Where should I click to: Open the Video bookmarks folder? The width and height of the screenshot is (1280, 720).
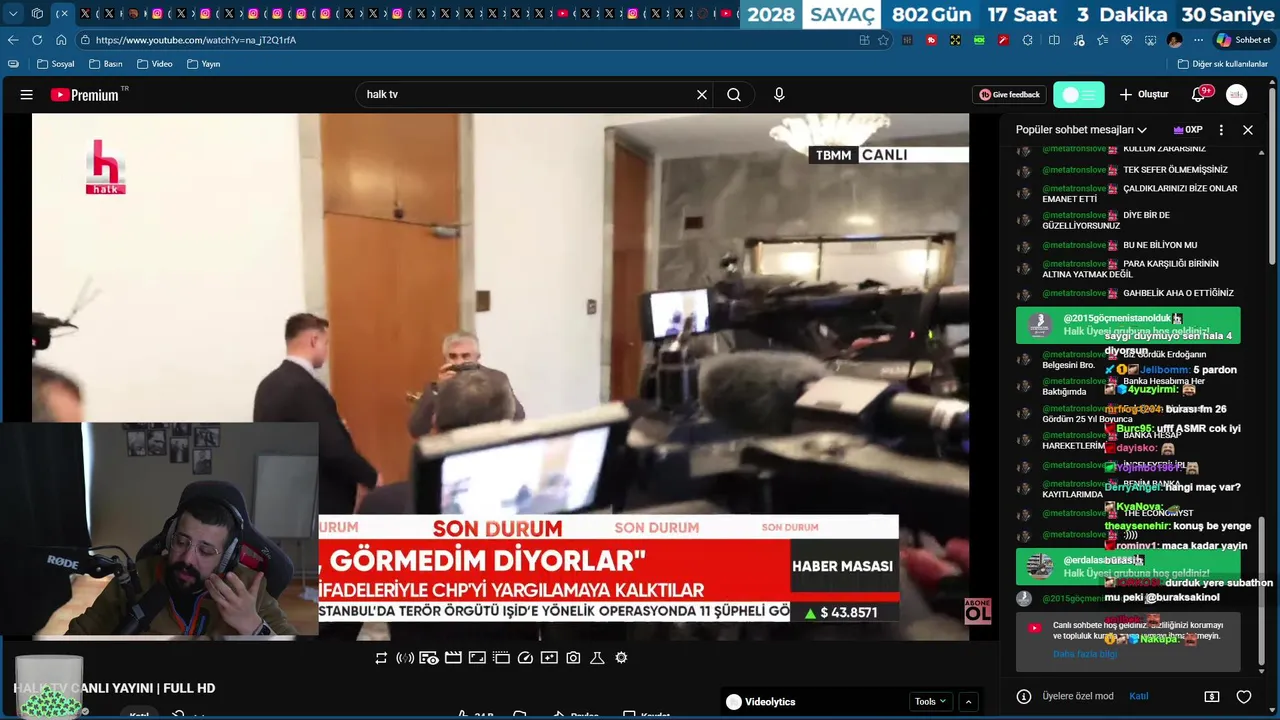154,64
